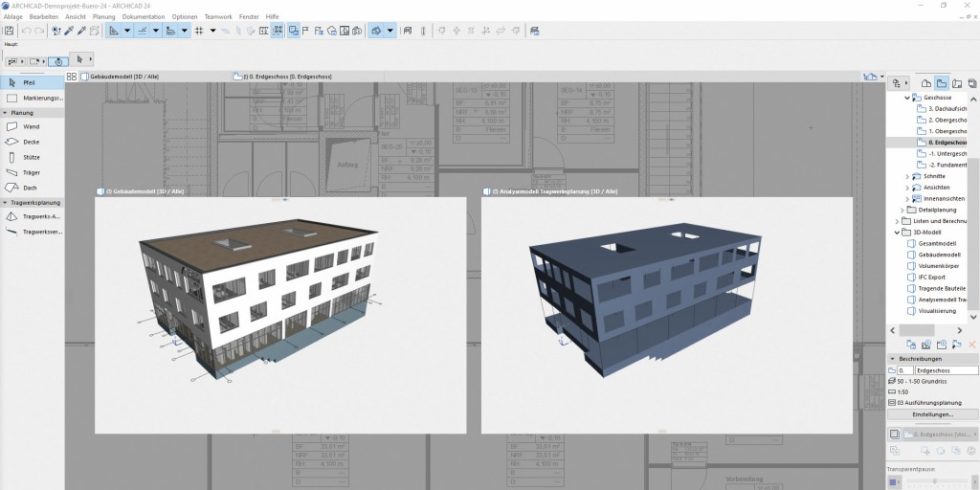Viewport: 980px width, 490px height.
Task: Click the Einstellungen... button
Action: click(x=932, y=414)
